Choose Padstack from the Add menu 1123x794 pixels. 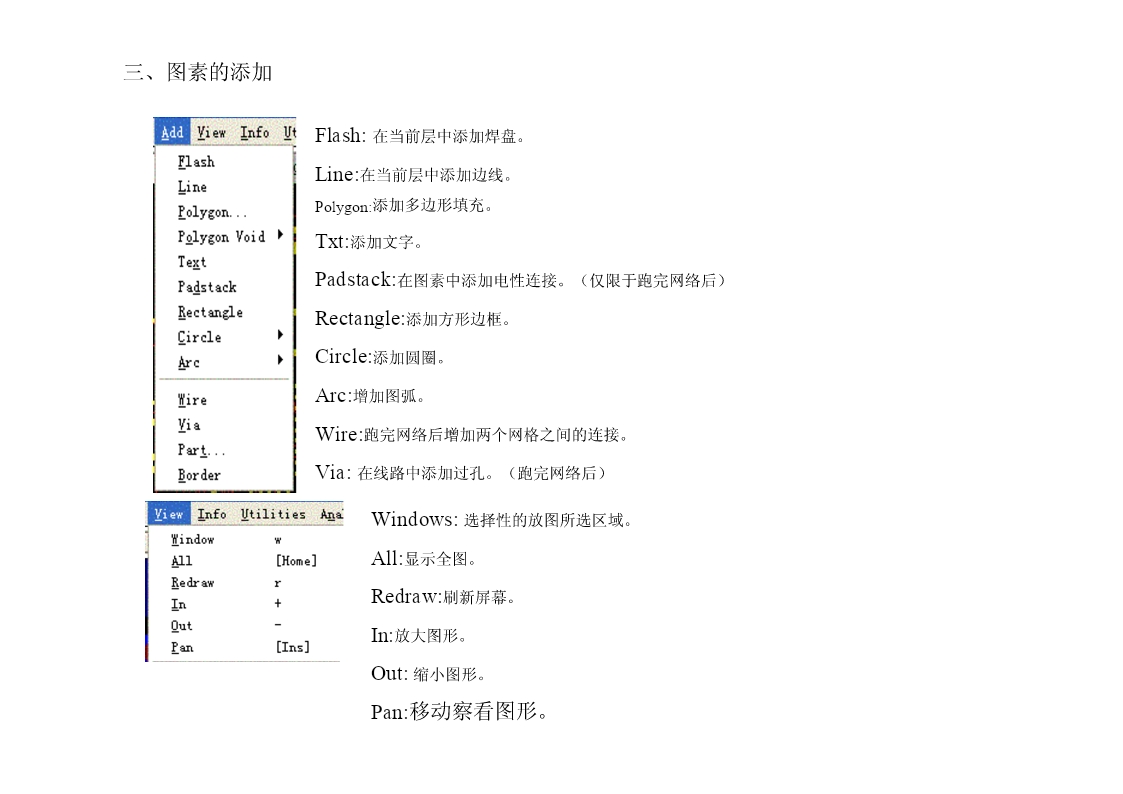[x=224, y=287]
